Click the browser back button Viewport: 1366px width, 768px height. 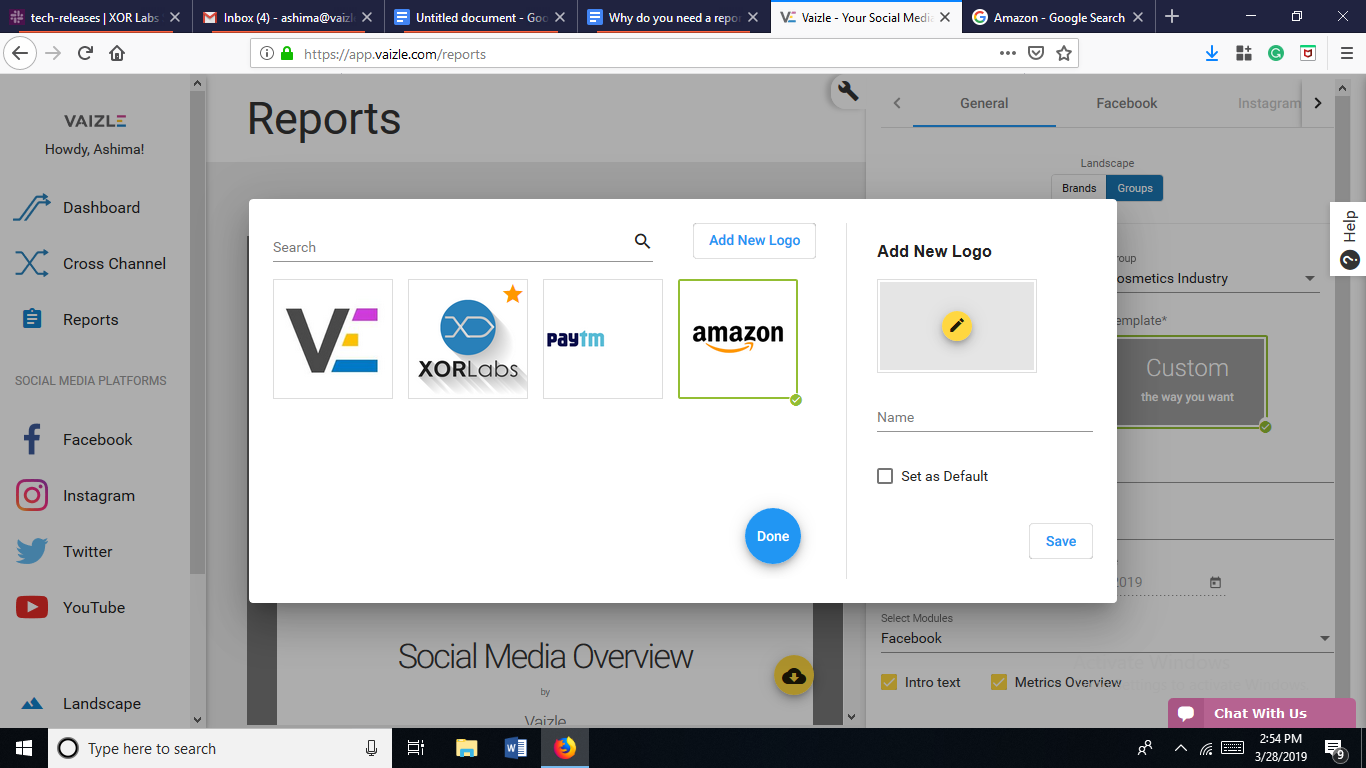coord(20,53)
